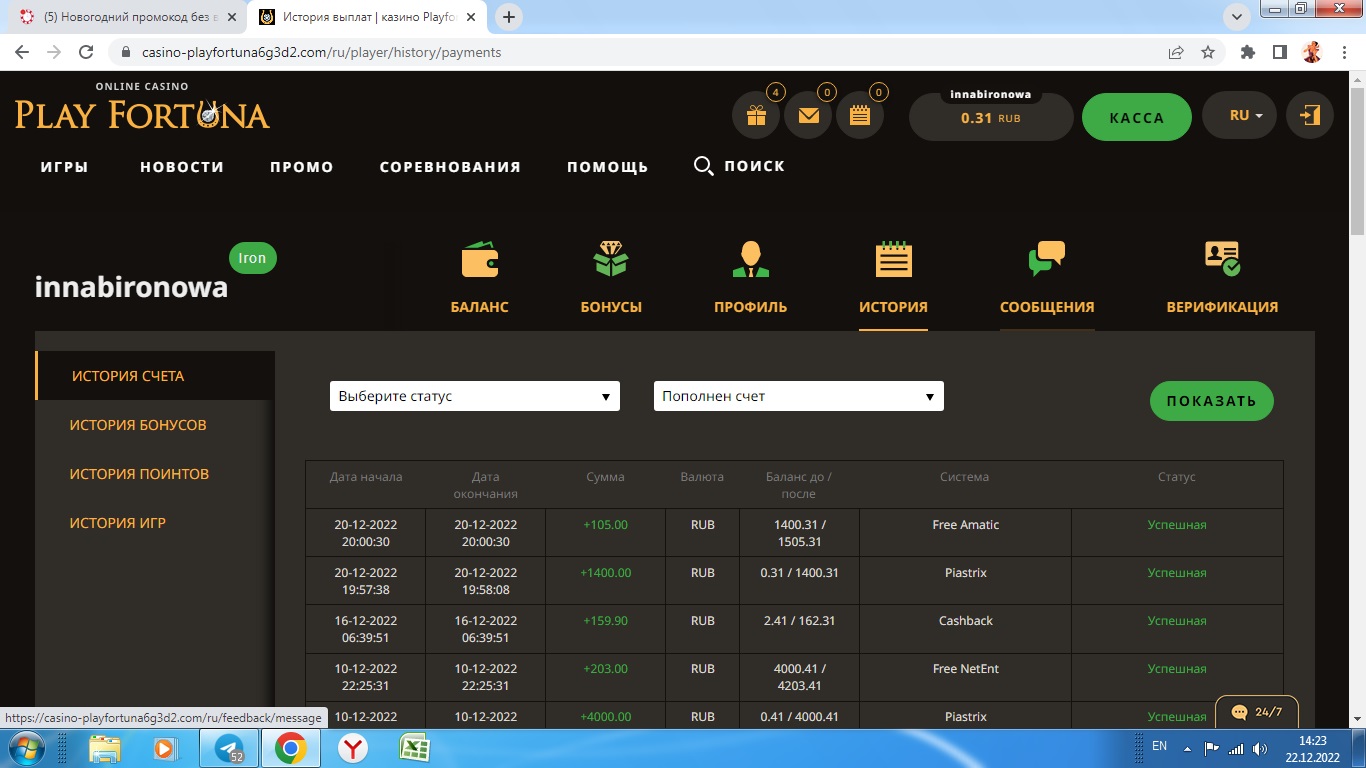1366x768 pixels.
Task: Bookmark this page with the star
Action: pos(1208,52)
